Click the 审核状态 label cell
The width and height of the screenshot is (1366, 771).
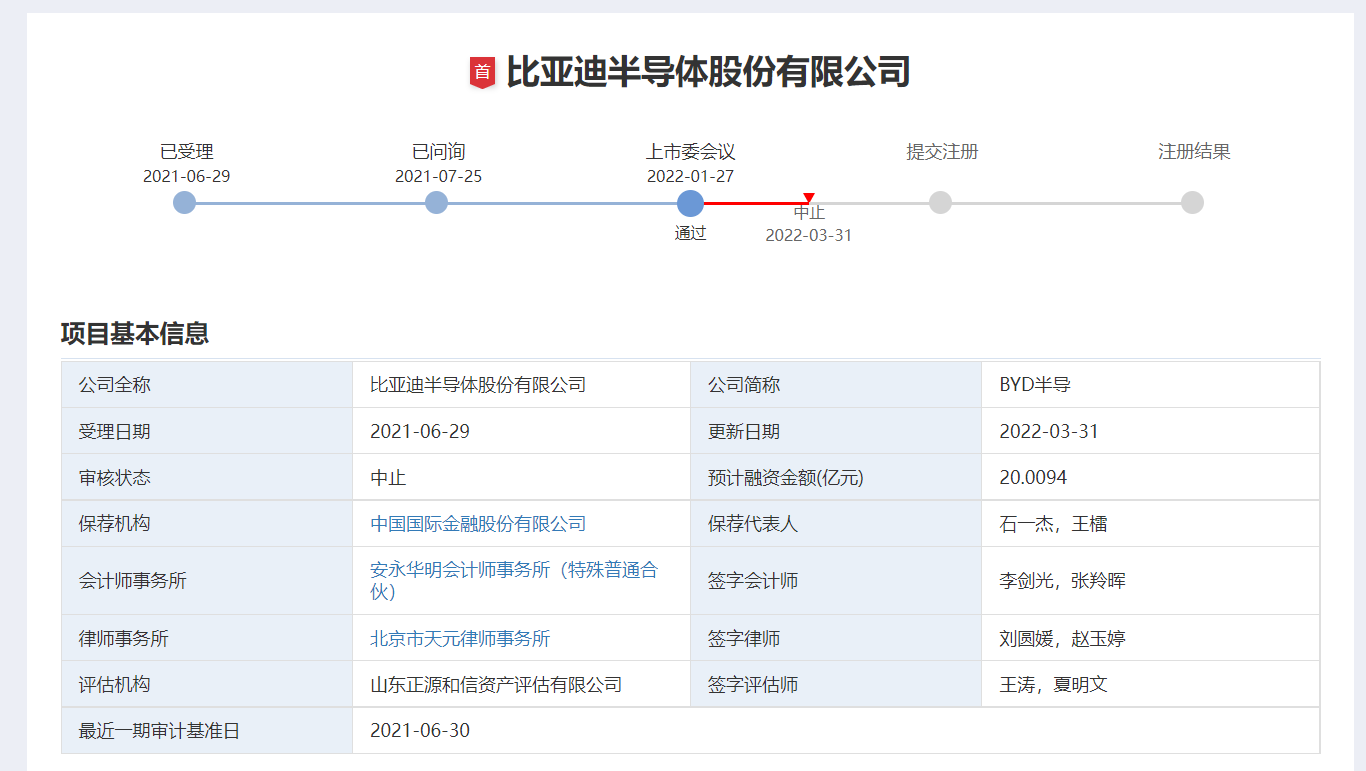tap(207, 477)
